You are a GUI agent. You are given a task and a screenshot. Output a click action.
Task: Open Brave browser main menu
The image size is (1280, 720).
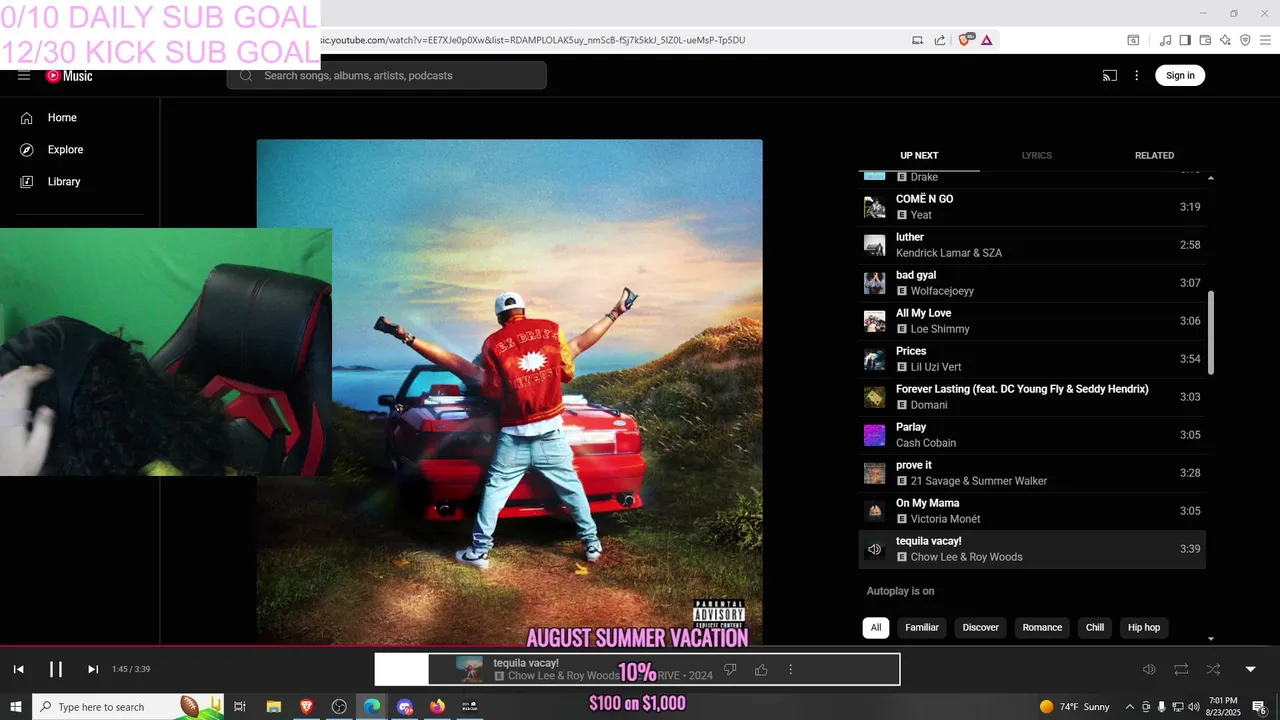tap(1264, 40)
